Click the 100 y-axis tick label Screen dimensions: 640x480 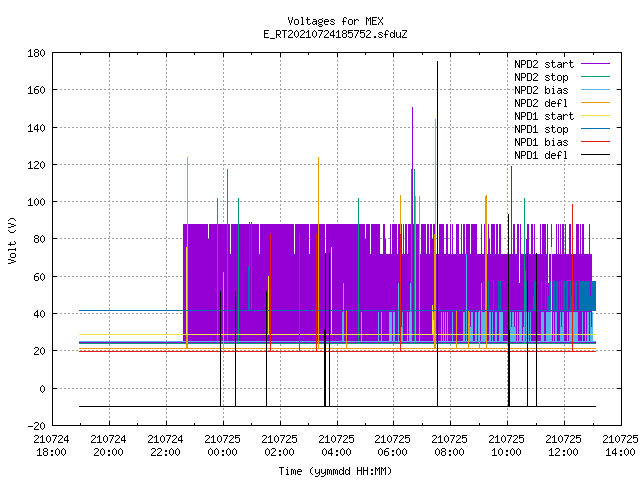tap(36, 202)
